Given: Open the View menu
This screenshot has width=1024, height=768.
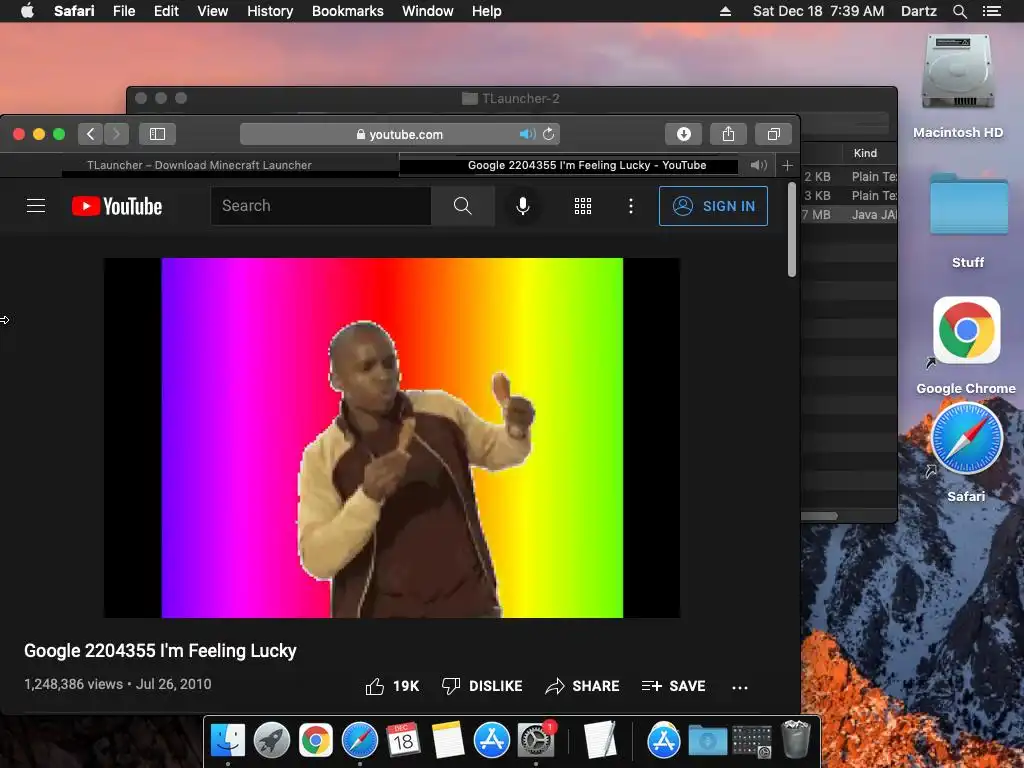Looking at the screenshot, I should [x=213, y=11].
